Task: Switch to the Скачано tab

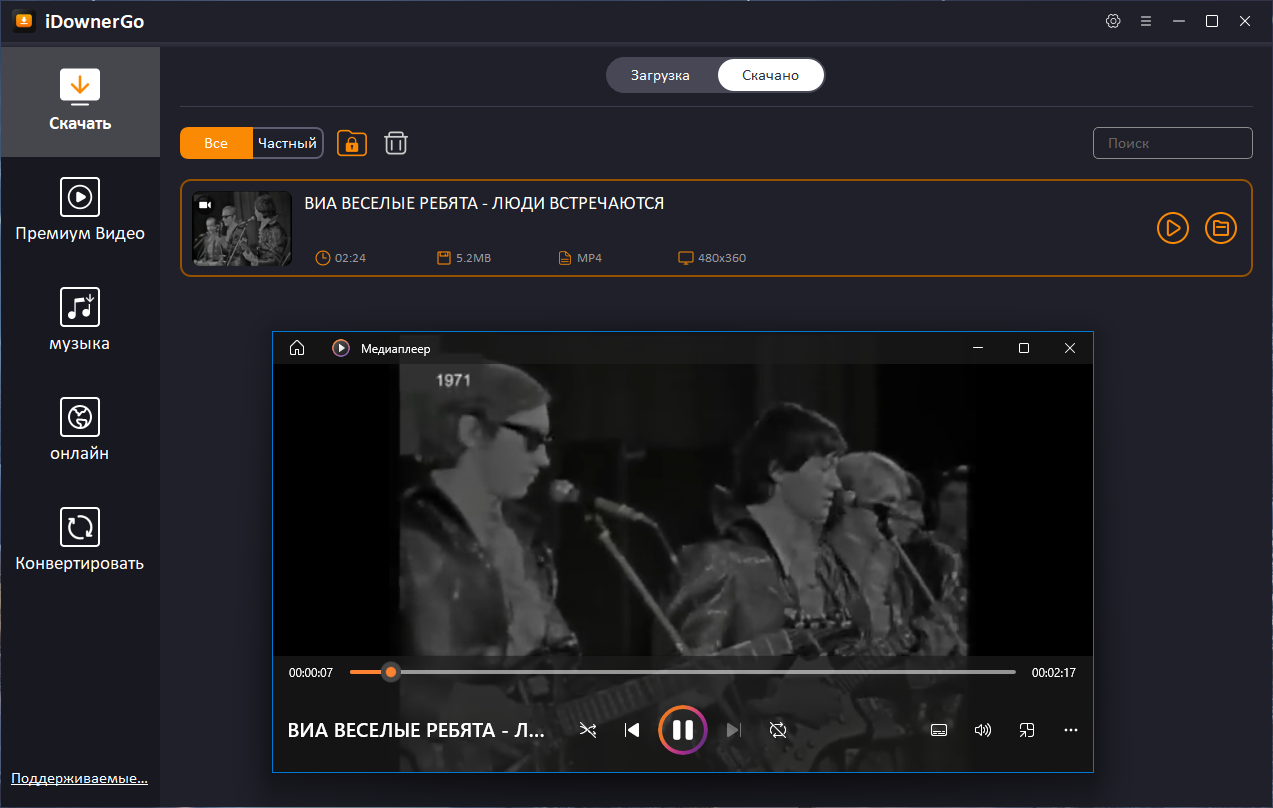Action: click(770, 75)
